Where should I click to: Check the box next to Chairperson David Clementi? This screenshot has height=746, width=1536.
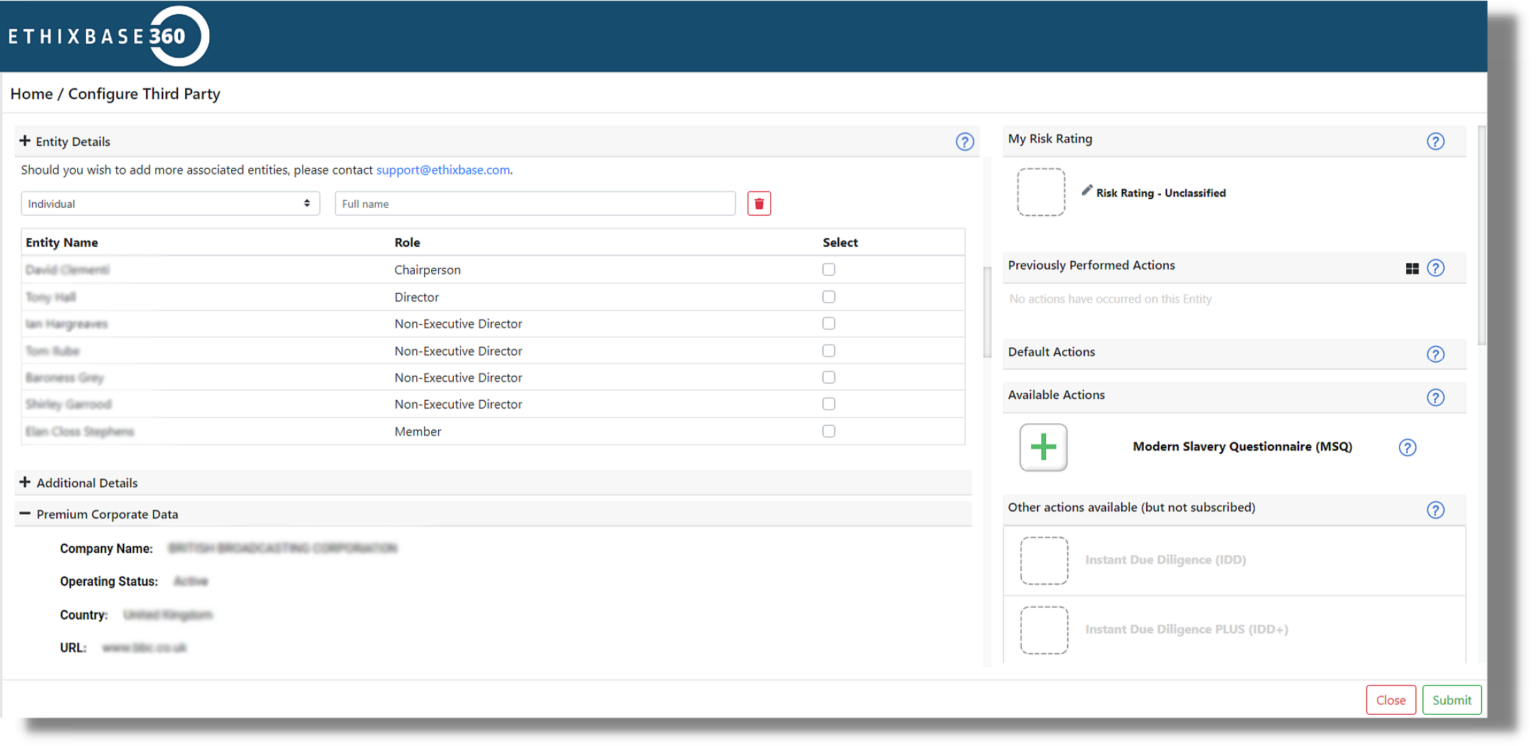click(828, 269)
